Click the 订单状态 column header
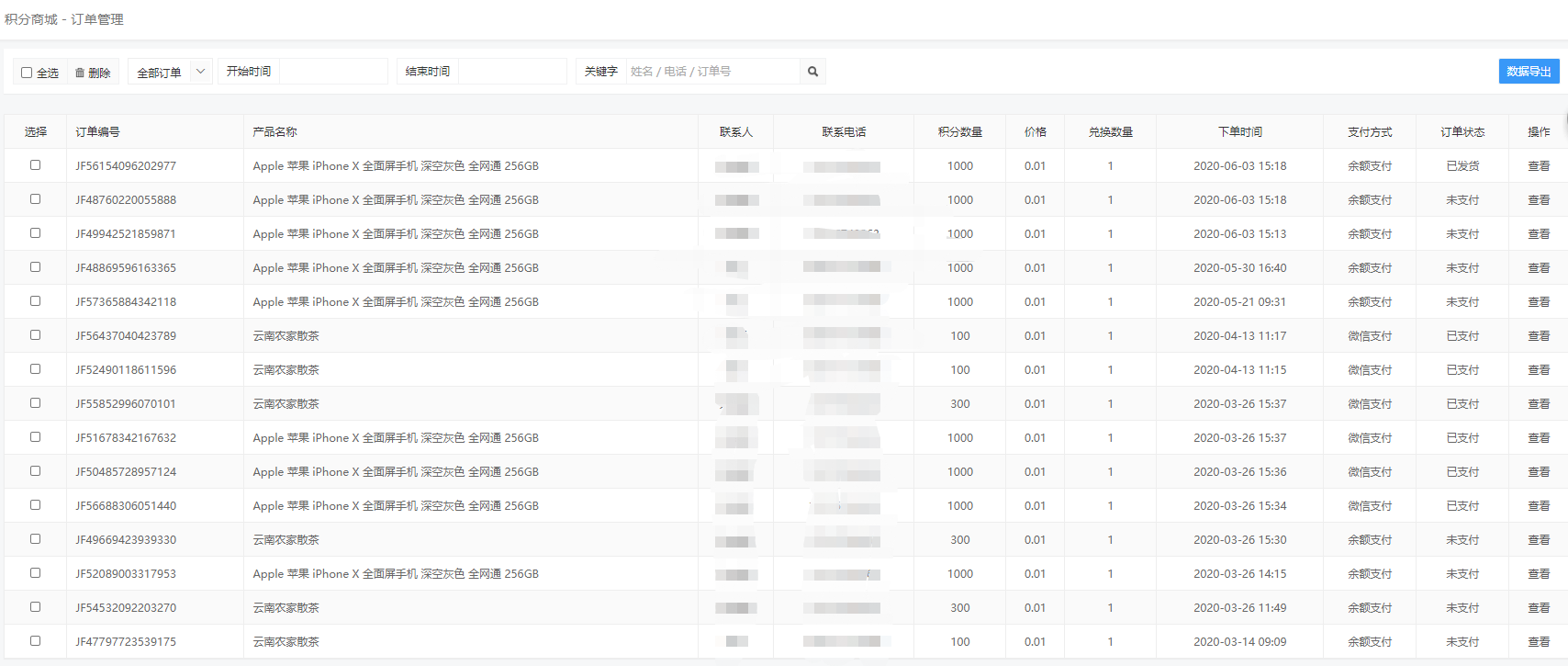Screen dimensions: 1568x666 pos(1462,132)
